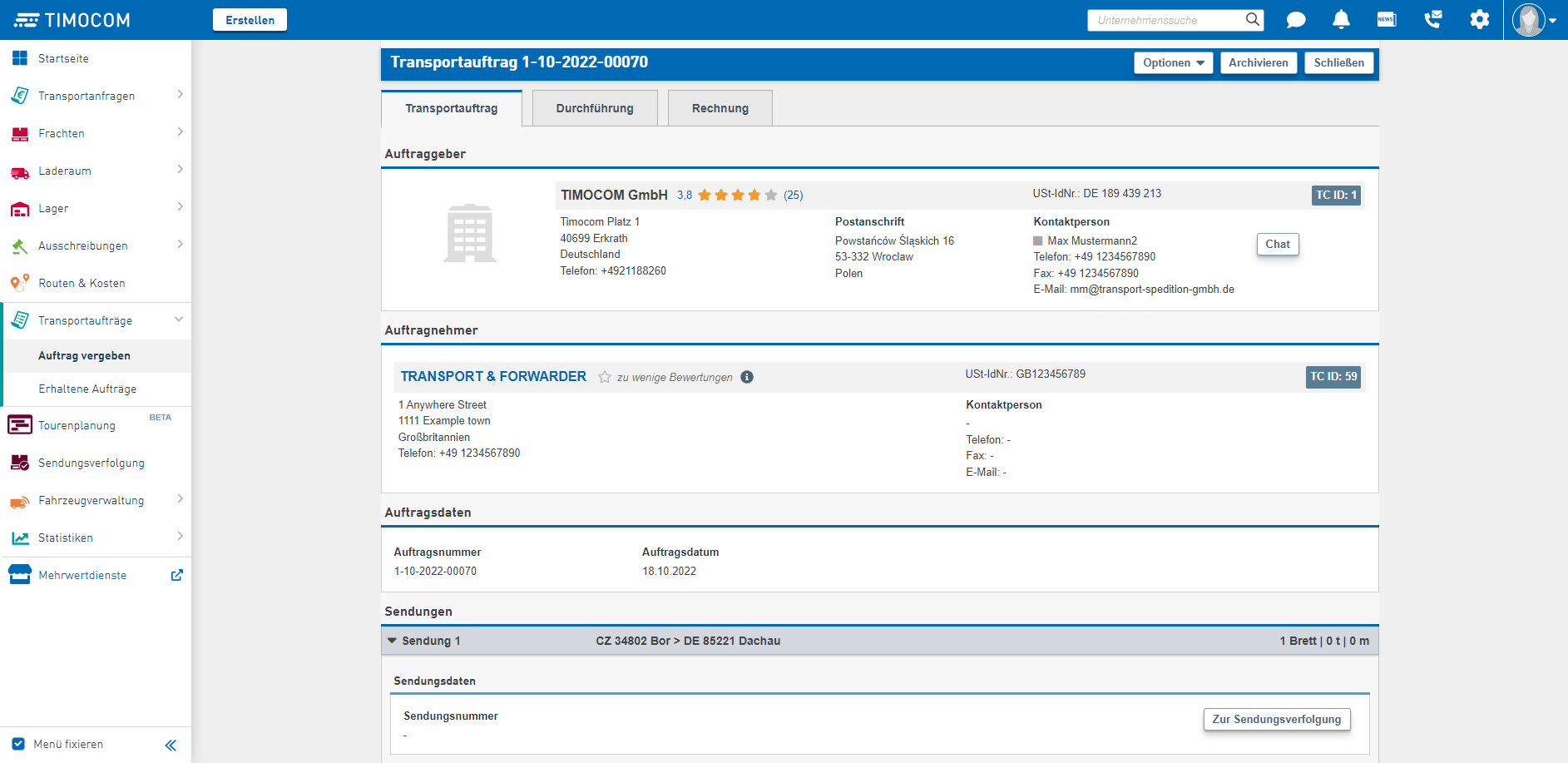1568x763 pixels.
Task: Click the notification bell icon
Action: point(1341,20)
